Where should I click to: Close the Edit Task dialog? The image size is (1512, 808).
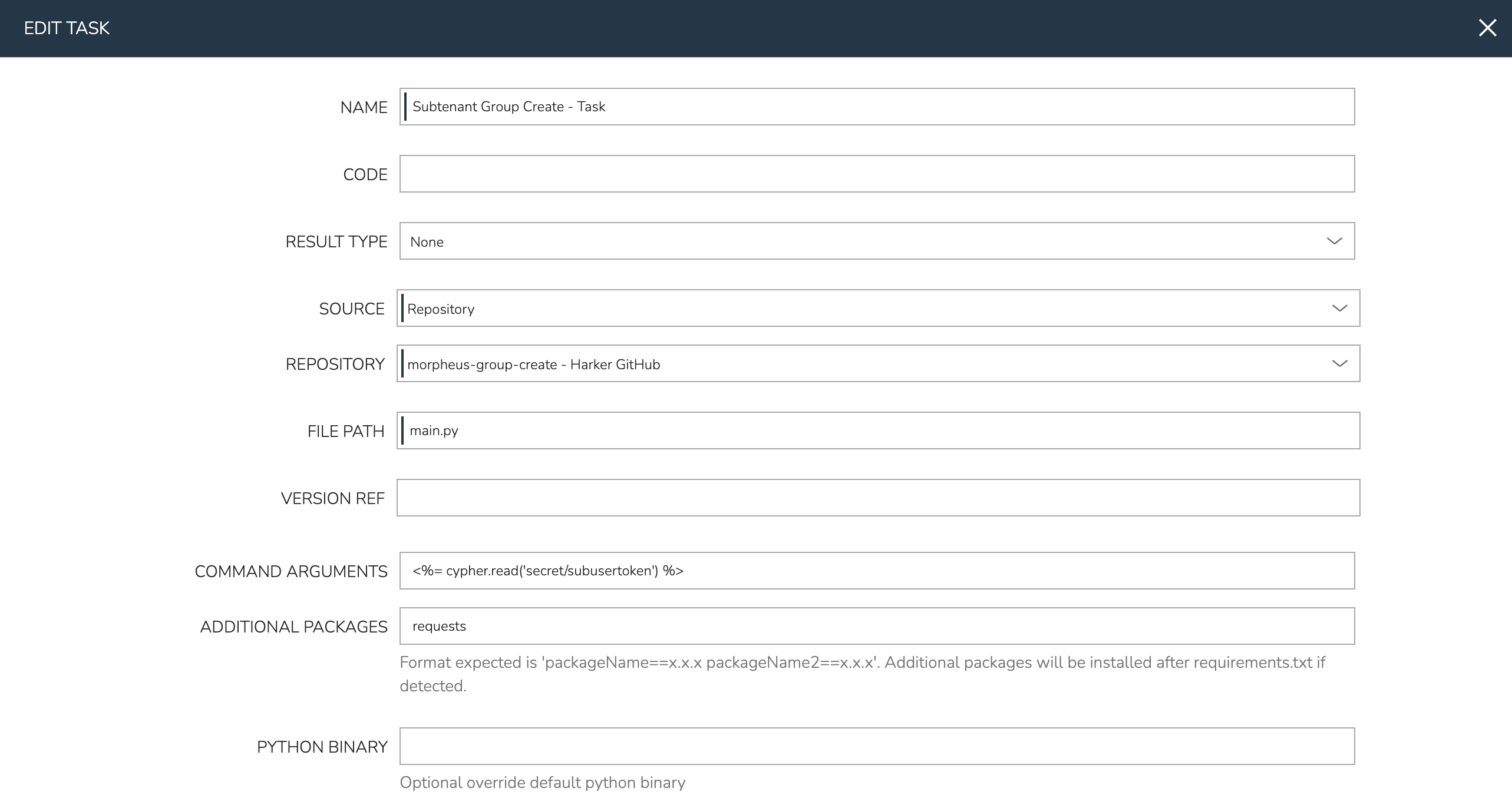coord(1487,28)
